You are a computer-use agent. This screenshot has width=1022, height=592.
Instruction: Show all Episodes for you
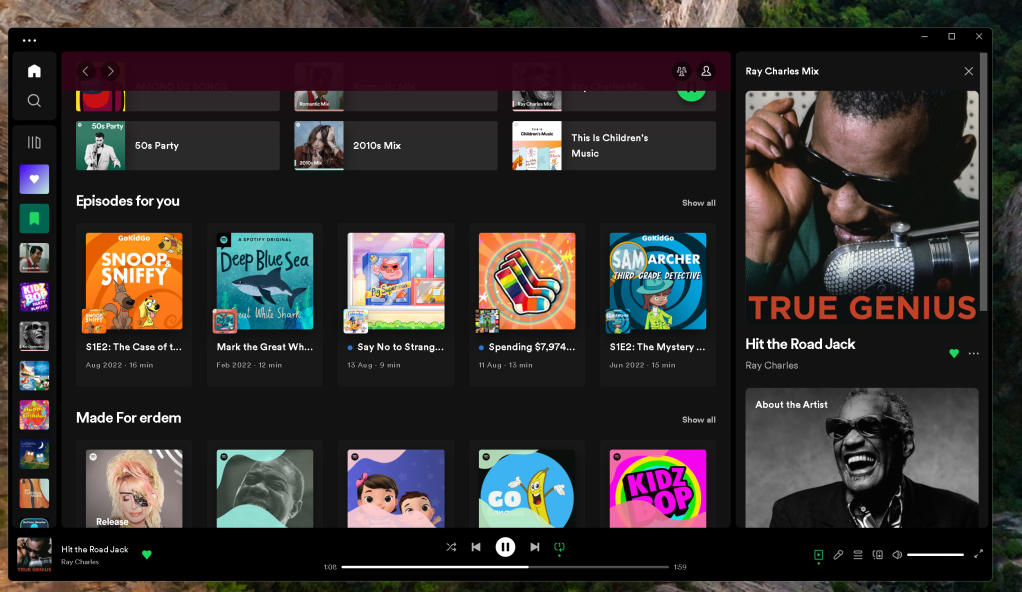(x=699, y=203)
